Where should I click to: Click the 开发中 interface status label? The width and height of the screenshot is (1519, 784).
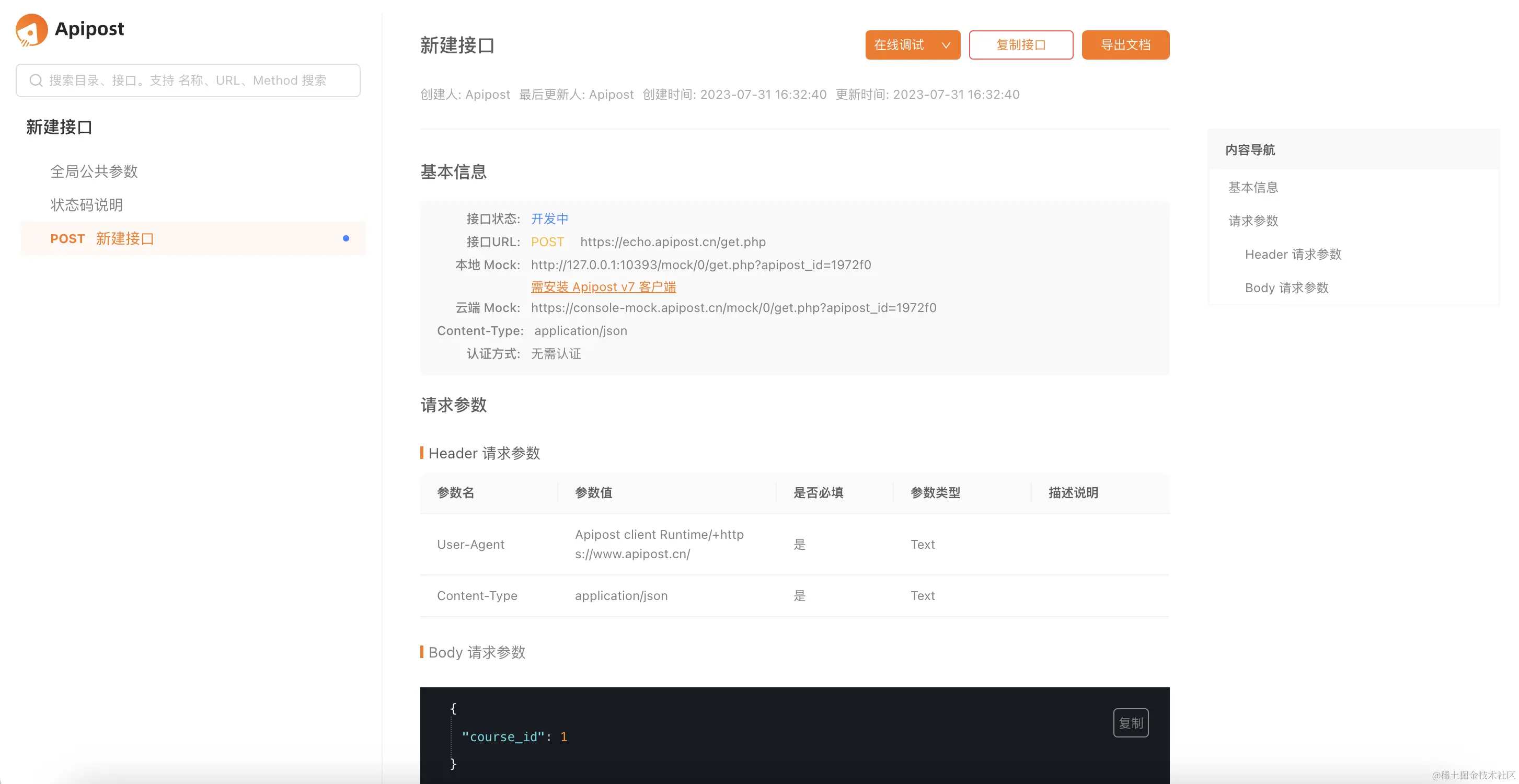point(549,220)
